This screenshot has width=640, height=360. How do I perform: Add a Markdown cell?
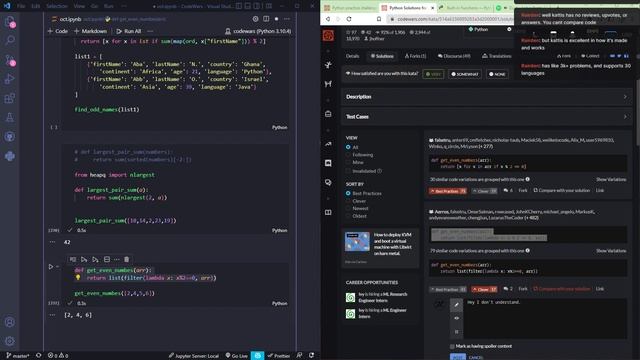pyautogui.click(x=90, y=31)
